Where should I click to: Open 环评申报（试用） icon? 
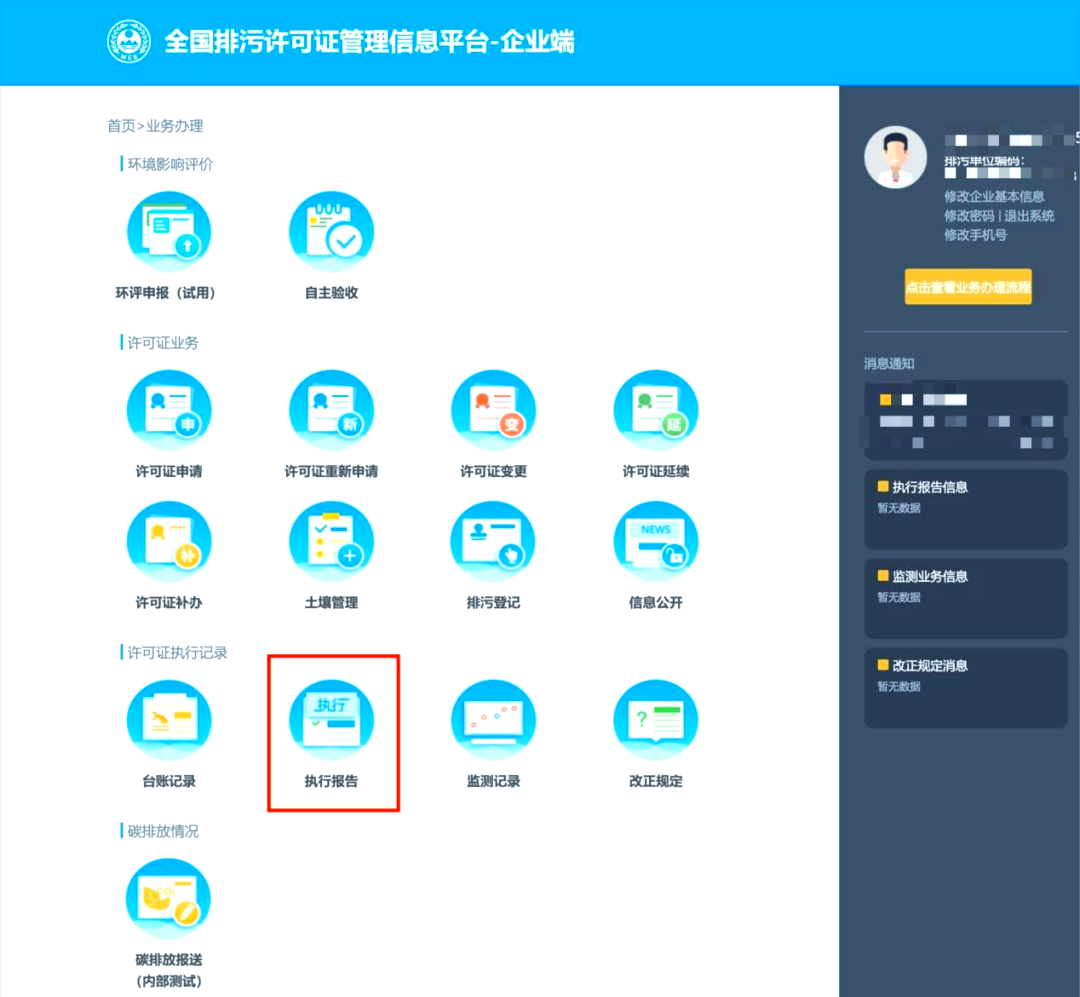pyautogui.click(x=169, y=232)
